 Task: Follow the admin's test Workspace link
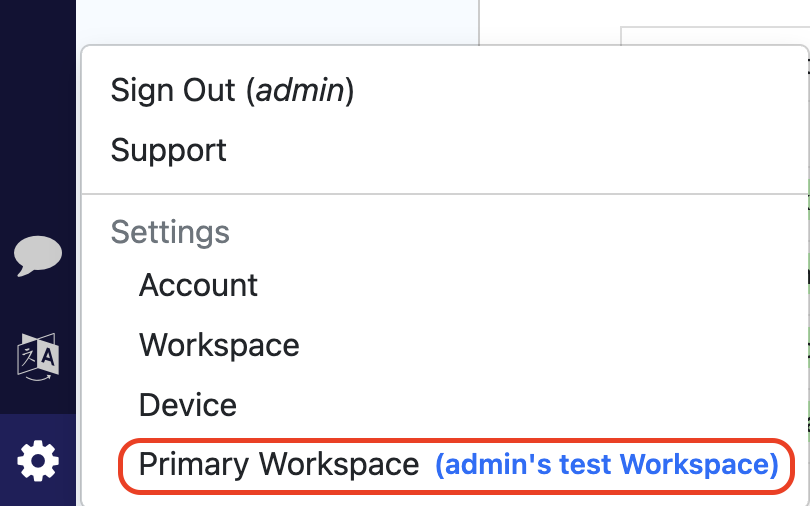tap(606, 465)
